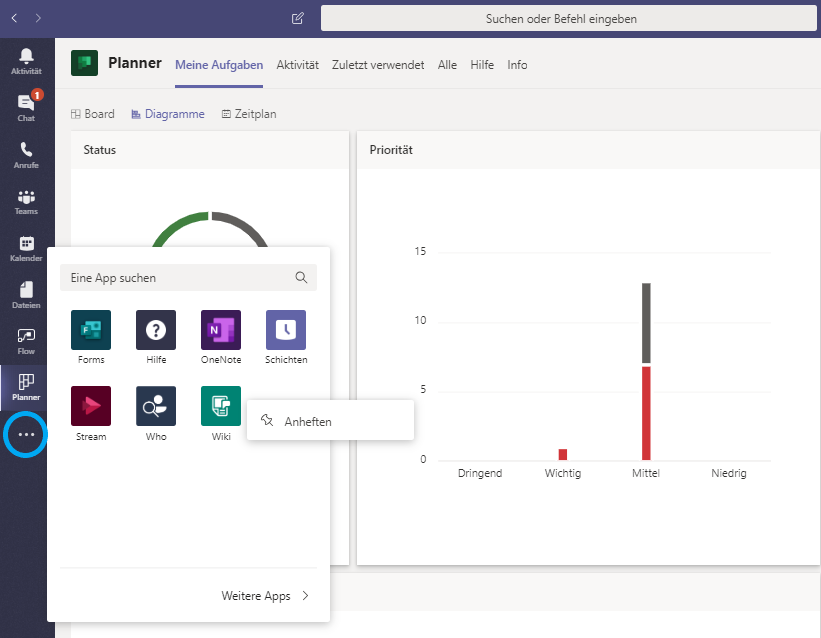821x638 pixels.
Task: Select the Planner app in the sidebar
Action: coord(26,388)
